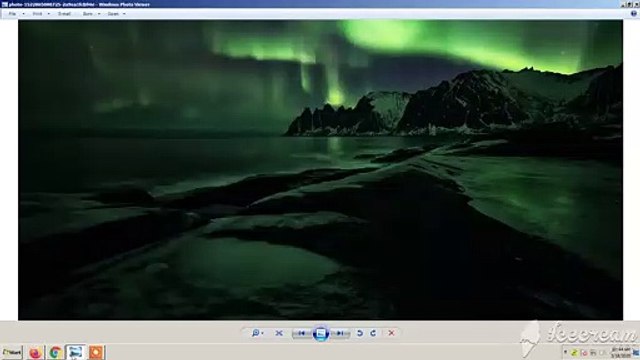
Task: Click the Actual size fit icon
Action: pos(279,333)
